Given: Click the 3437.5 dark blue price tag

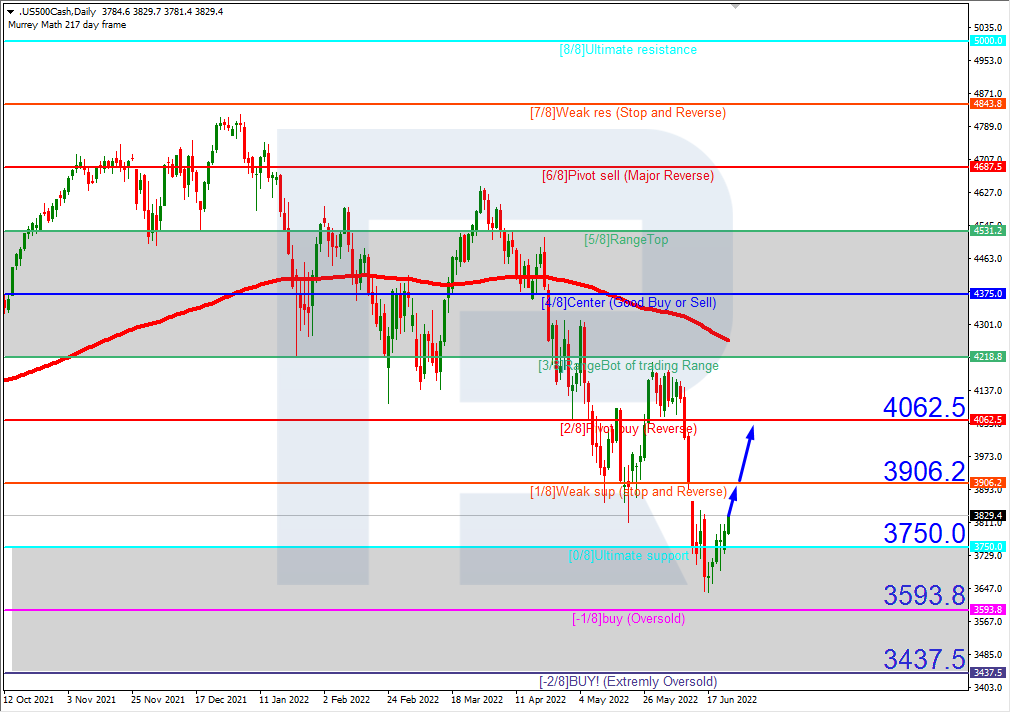Looking at the screenshot, I should (987, 672).
